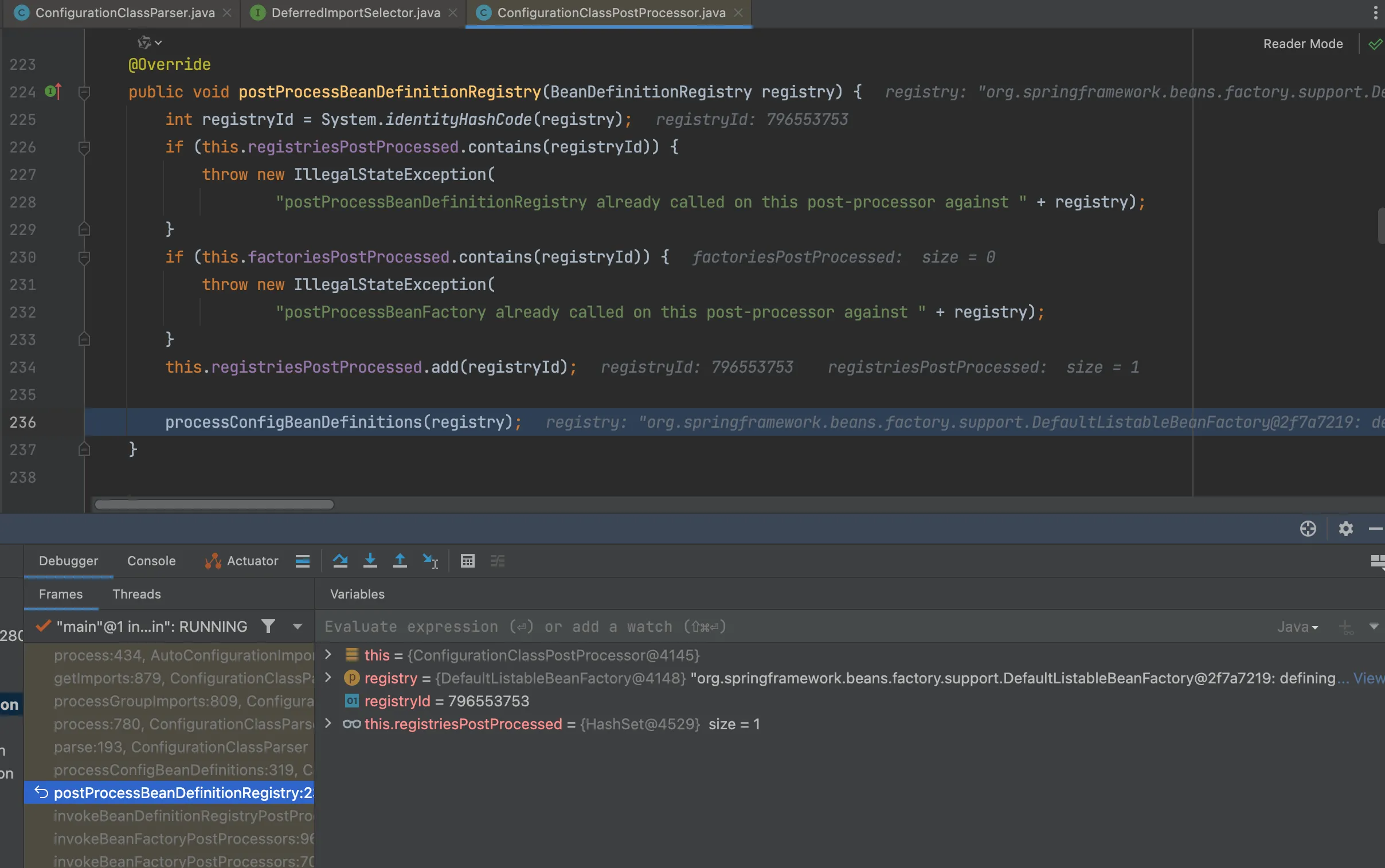Screen dimensions: 1385x868
Task: Expand the 'registry' variable node
Action: pyautogui.click(x=328, y=678)
